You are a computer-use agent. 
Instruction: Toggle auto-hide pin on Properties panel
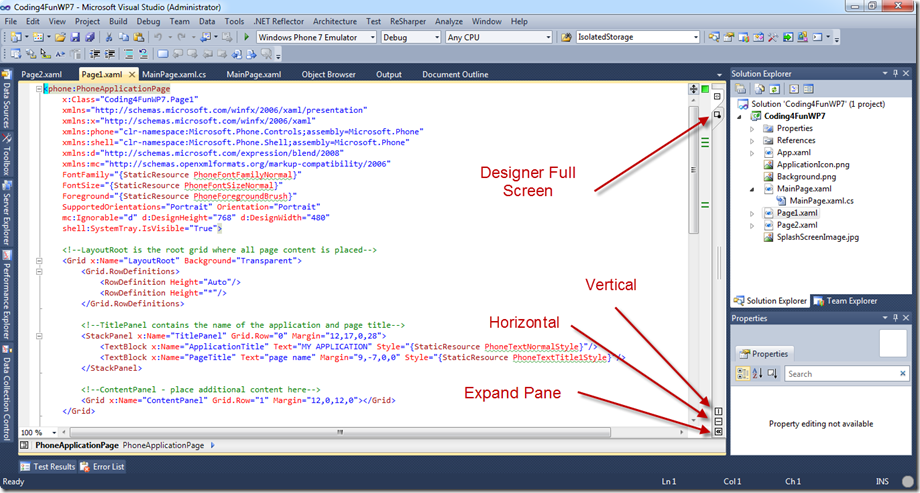coord(895,318)
